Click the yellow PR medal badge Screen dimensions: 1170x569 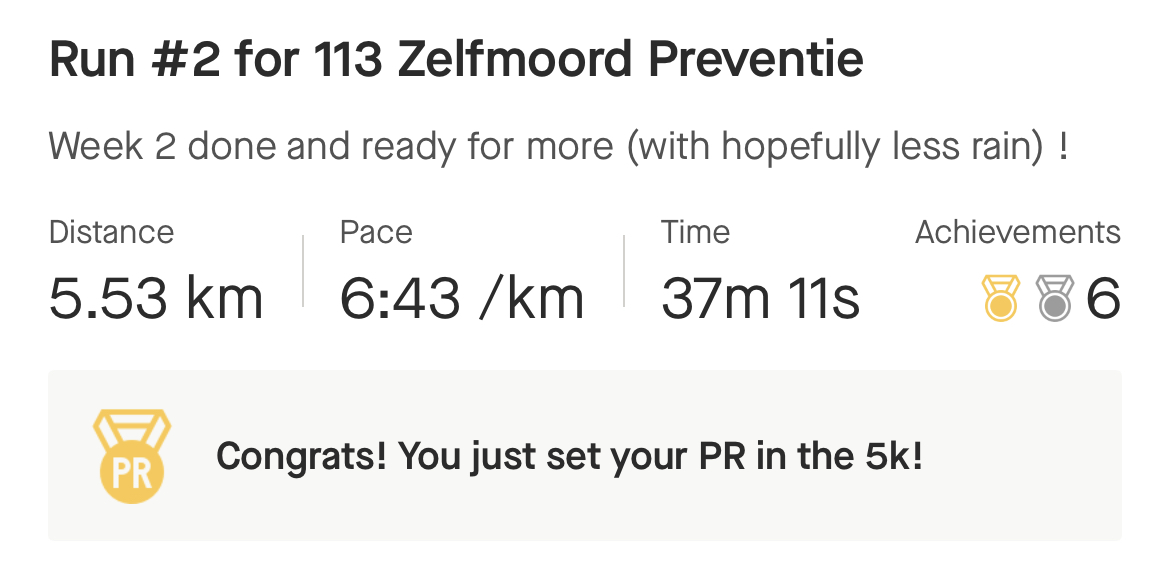132,456
